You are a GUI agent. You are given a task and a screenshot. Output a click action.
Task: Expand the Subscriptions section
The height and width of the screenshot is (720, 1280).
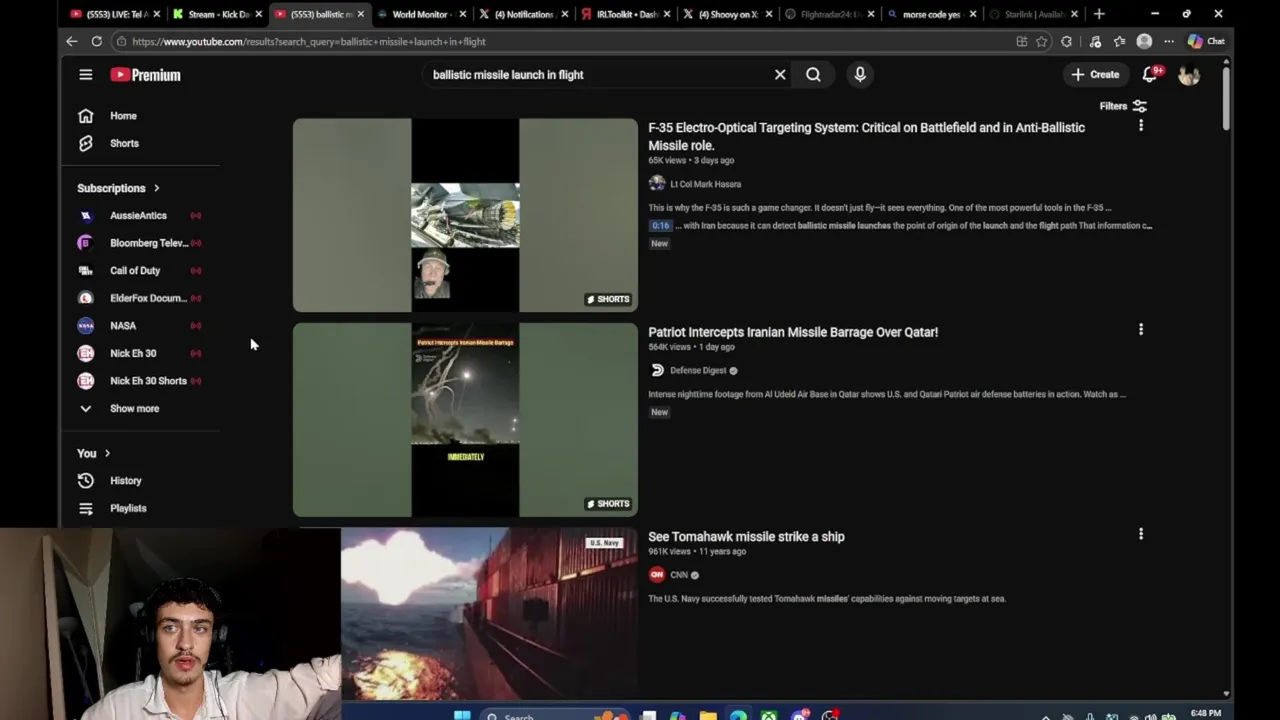(118, 188)
